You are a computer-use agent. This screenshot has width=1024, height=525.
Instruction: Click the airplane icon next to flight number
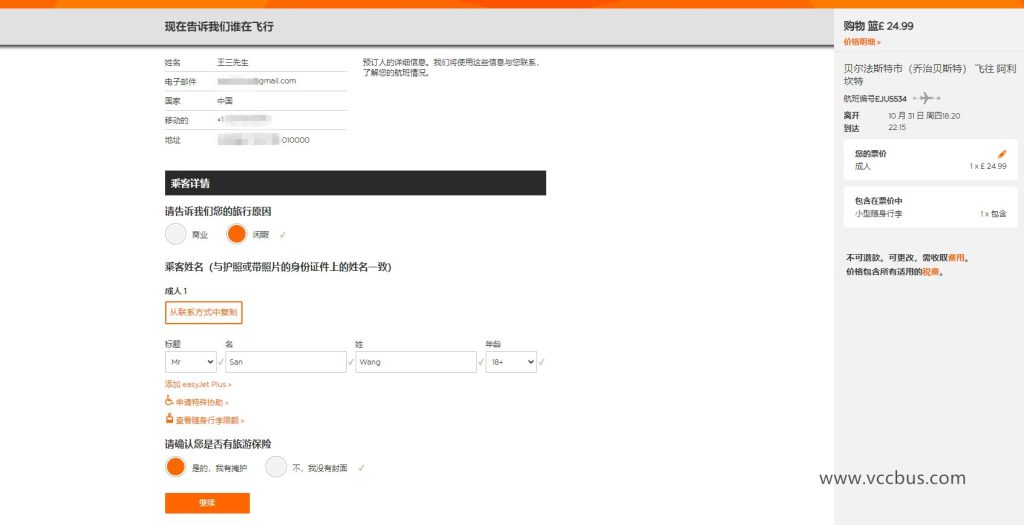927,98
